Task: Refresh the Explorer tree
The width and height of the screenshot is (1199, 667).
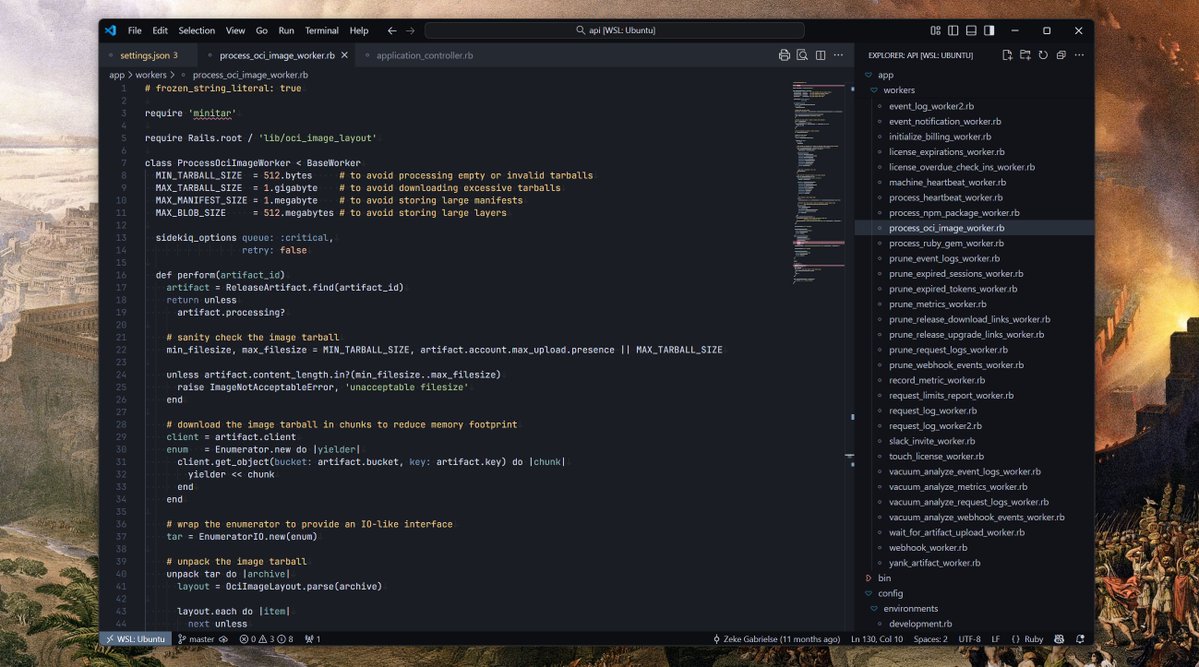Action: 1043,55
